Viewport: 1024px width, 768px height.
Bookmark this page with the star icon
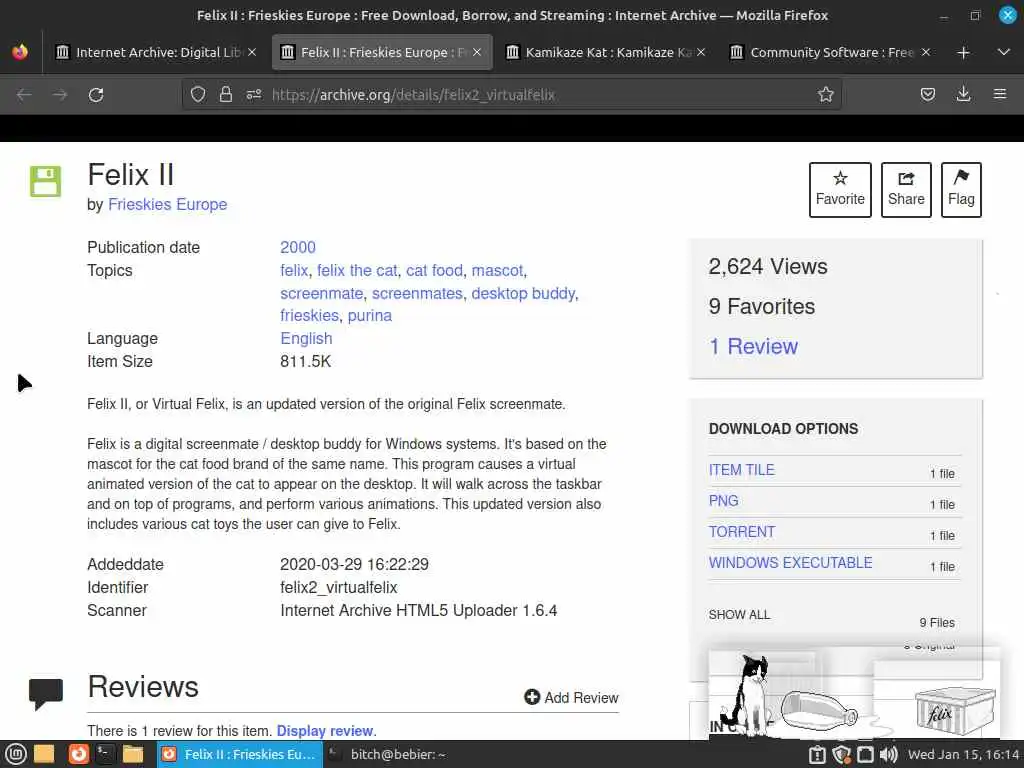coord(825,95)
